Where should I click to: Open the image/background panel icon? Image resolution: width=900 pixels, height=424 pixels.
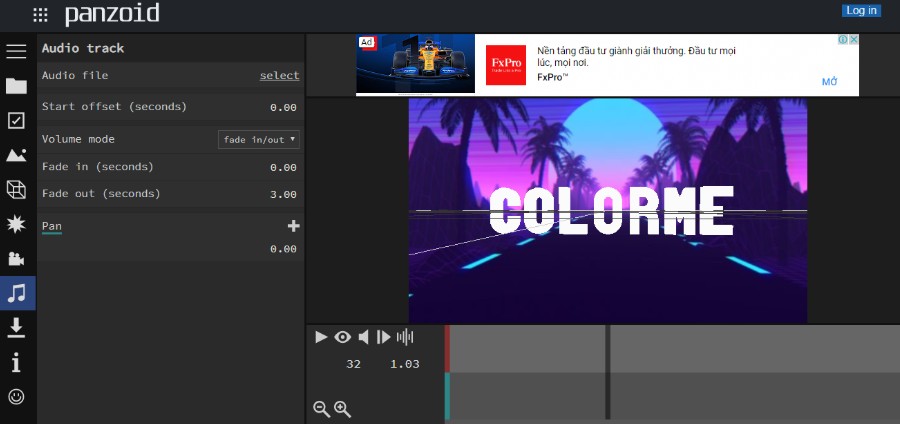[x=16, y=155]
